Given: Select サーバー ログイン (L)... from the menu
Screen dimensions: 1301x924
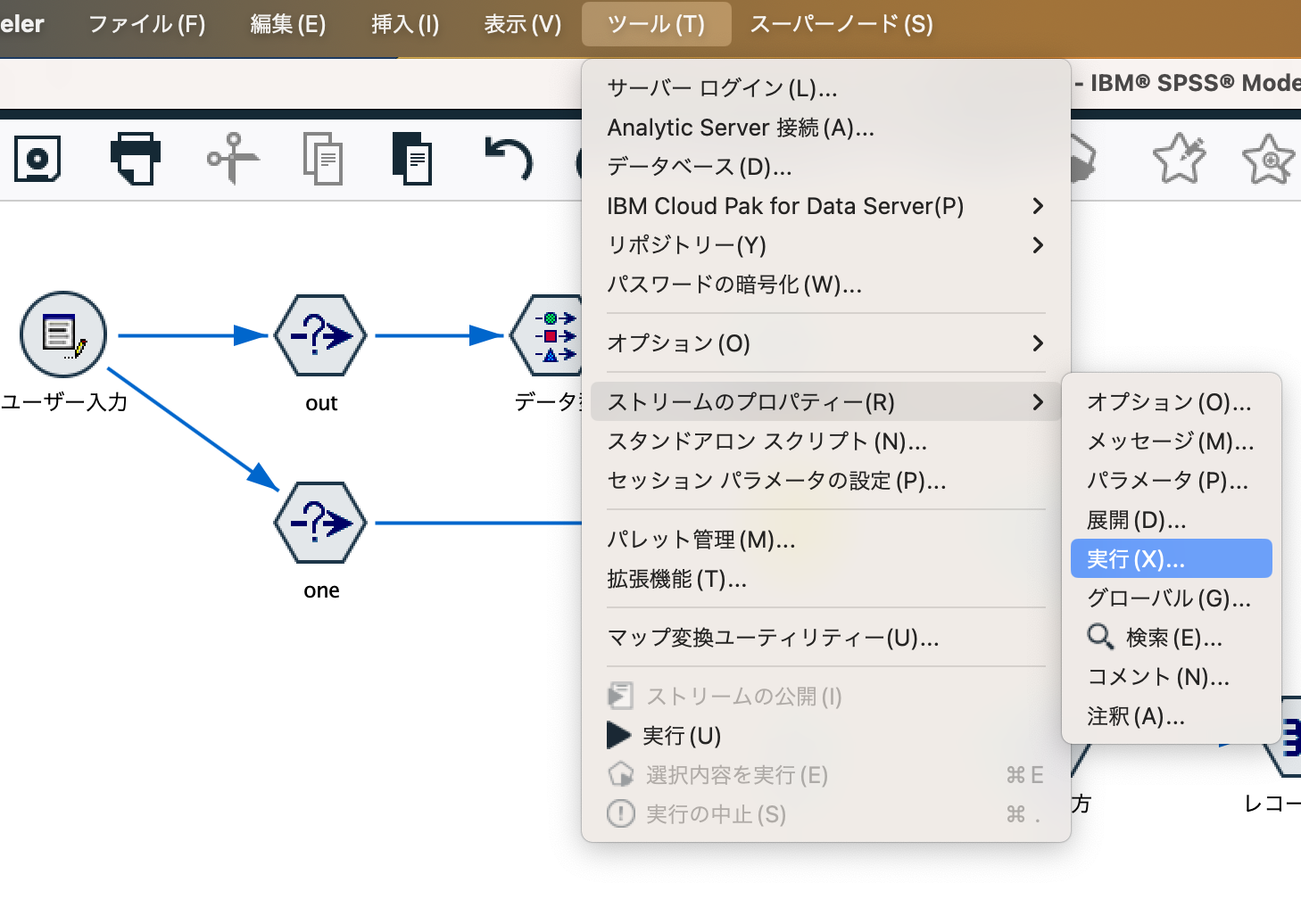Looking at the screenshot, I should click(x=721, y=88).
